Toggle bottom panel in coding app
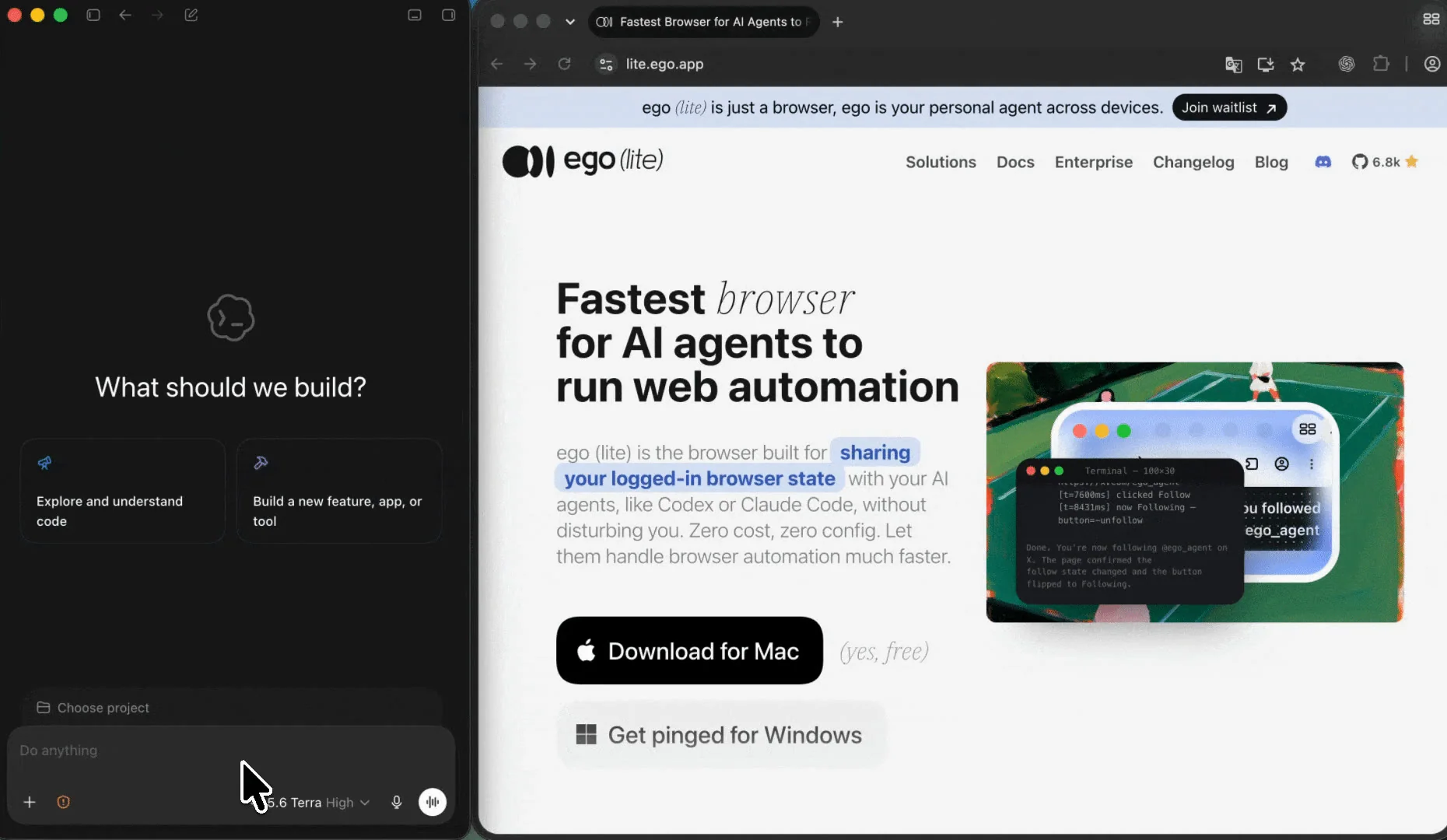 click(x=415, y=15)
